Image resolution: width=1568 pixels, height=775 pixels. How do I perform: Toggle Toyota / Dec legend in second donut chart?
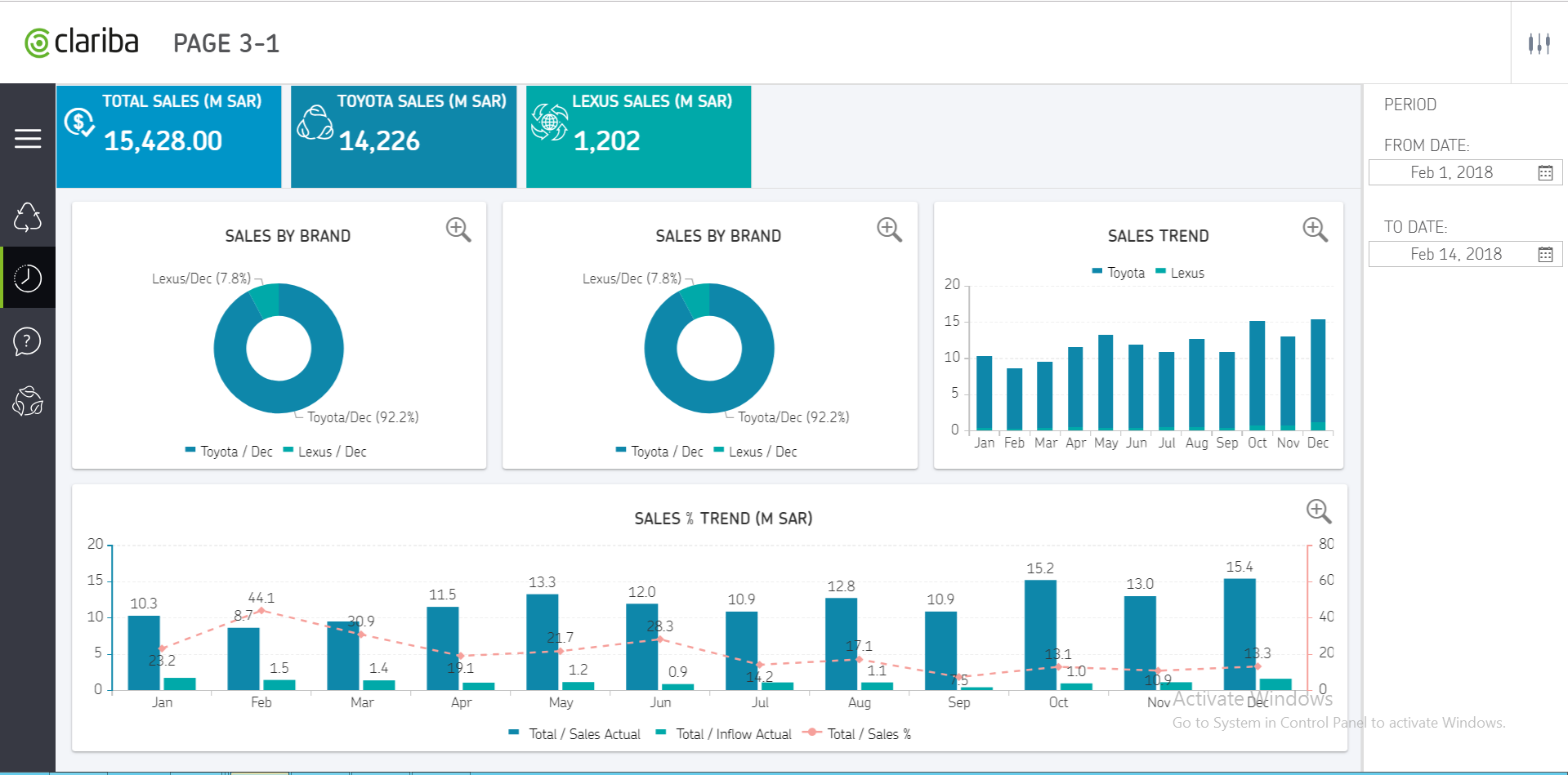tap(659, 452)
